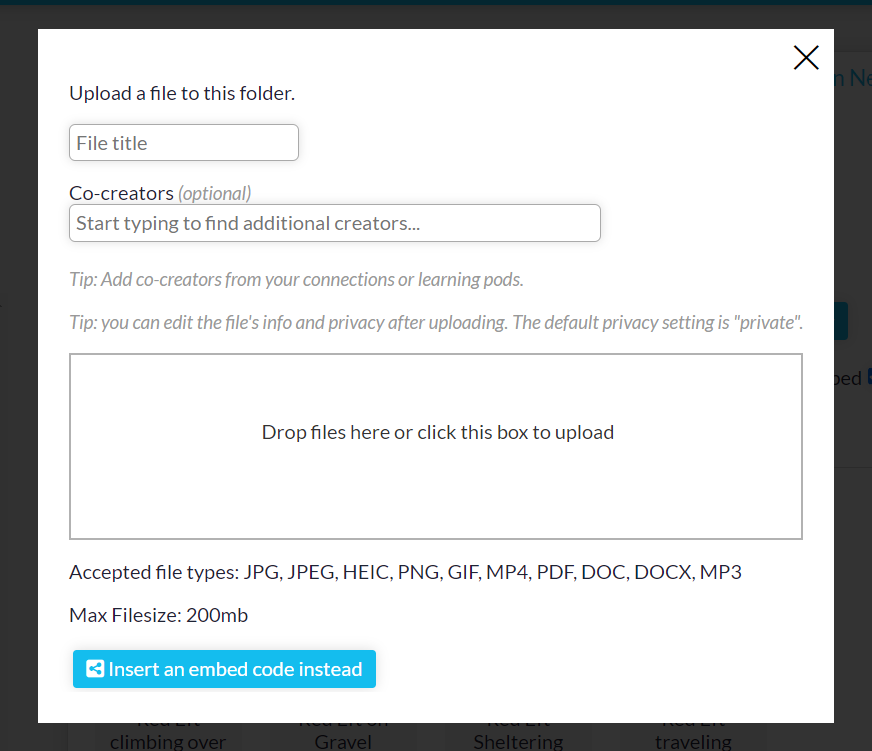Viewport: 872px width, 751px height.
Task: Click the co-creators connections tip text
Action: [x=296, y=279]
